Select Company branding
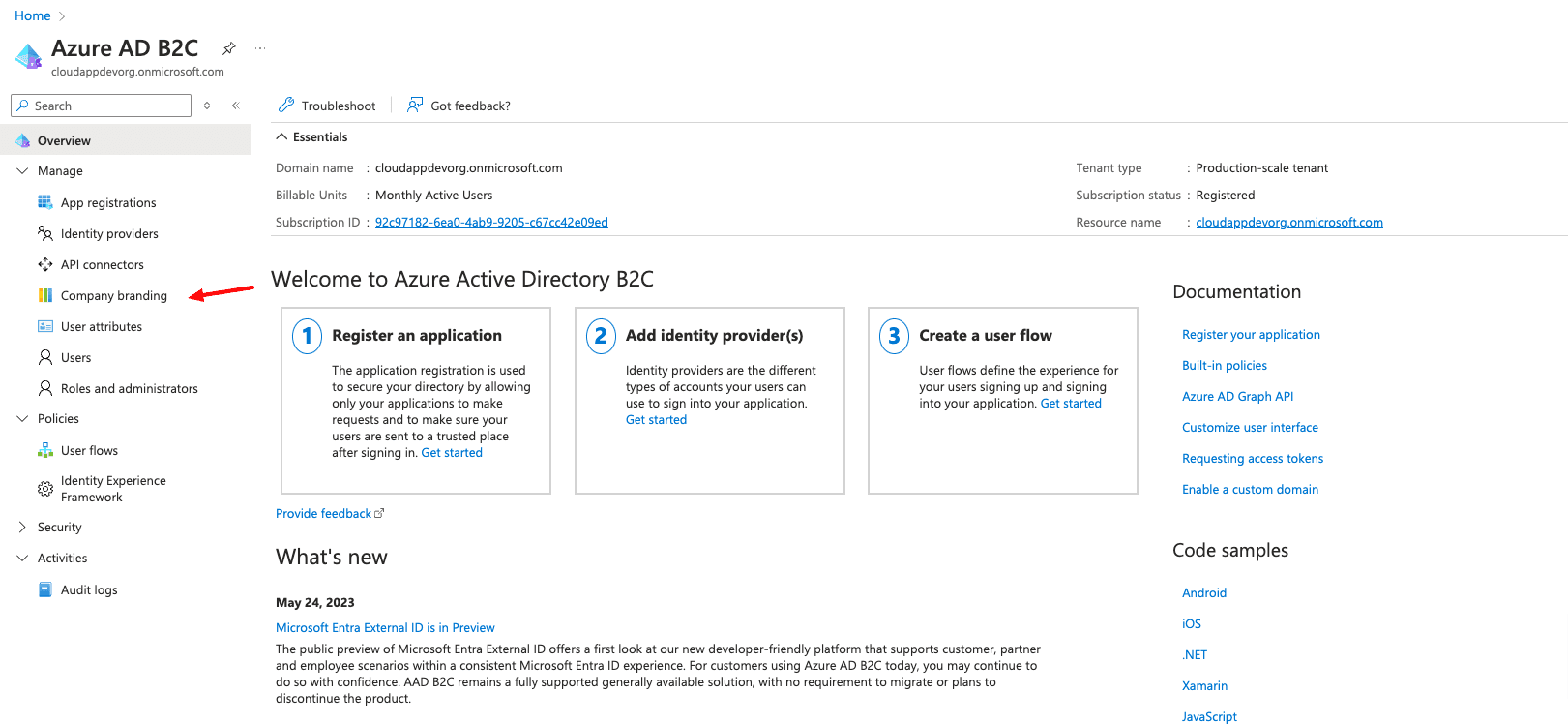Image resolution: width=1568 pixels, height=725 pixels. pos(114,295)
